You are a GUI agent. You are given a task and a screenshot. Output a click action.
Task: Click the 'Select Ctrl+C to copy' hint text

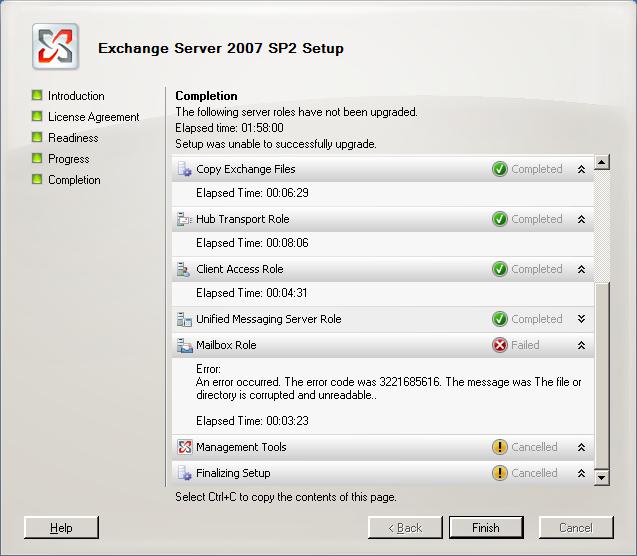(x=286, y=497)
